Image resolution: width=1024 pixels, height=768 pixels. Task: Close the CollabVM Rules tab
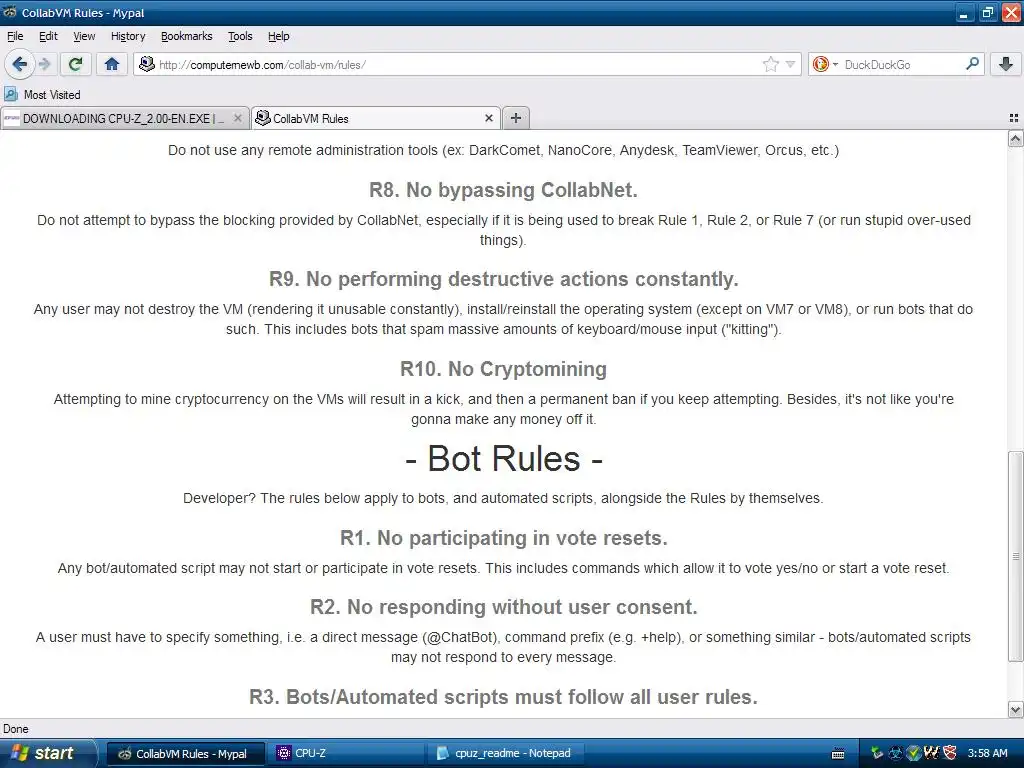pyautogui.click(x=488, y=118)
